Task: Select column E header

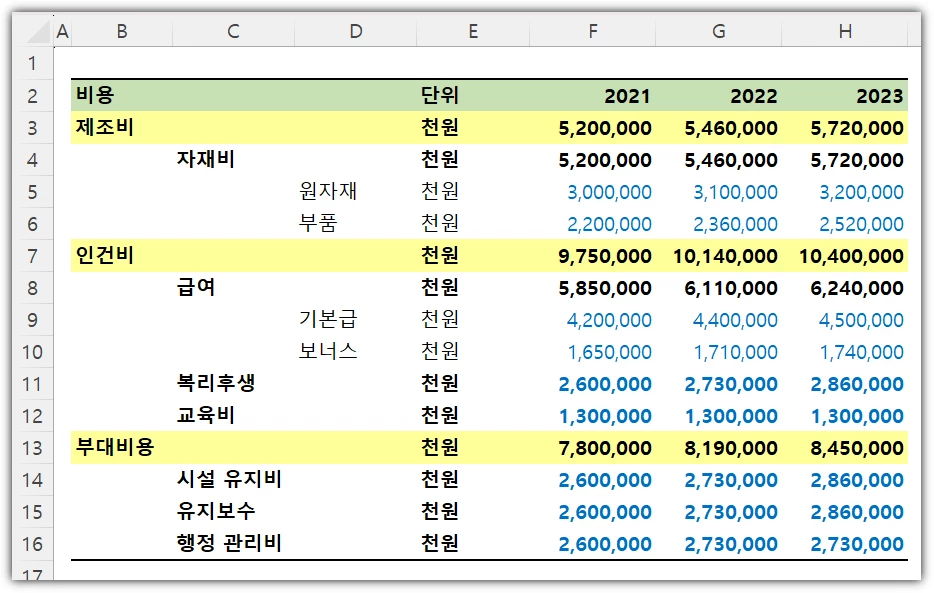Action: (x=473, y=31)
